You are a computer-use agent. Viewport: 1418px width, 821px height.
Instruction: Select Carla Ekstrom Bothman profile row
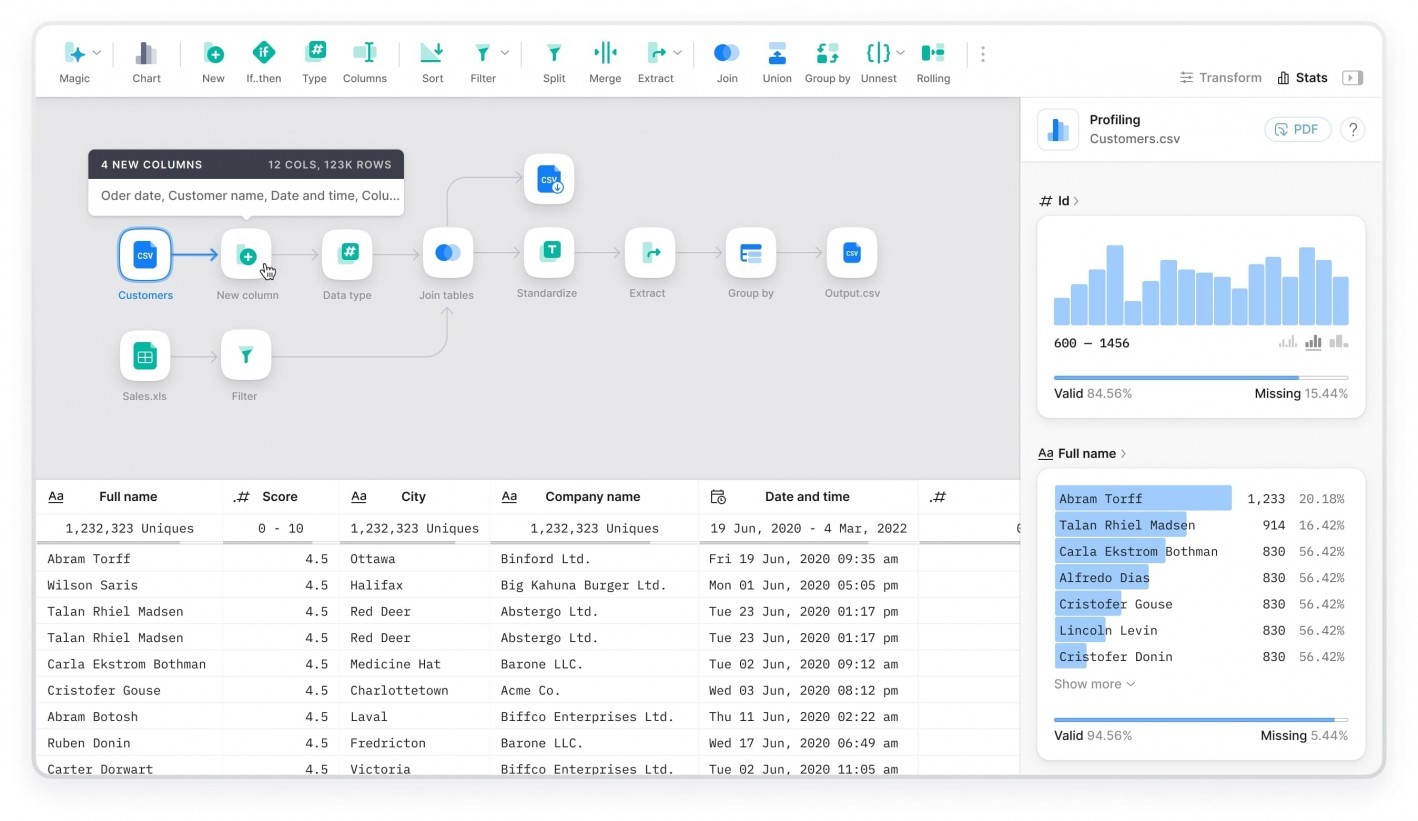[x=1201, y=551]
